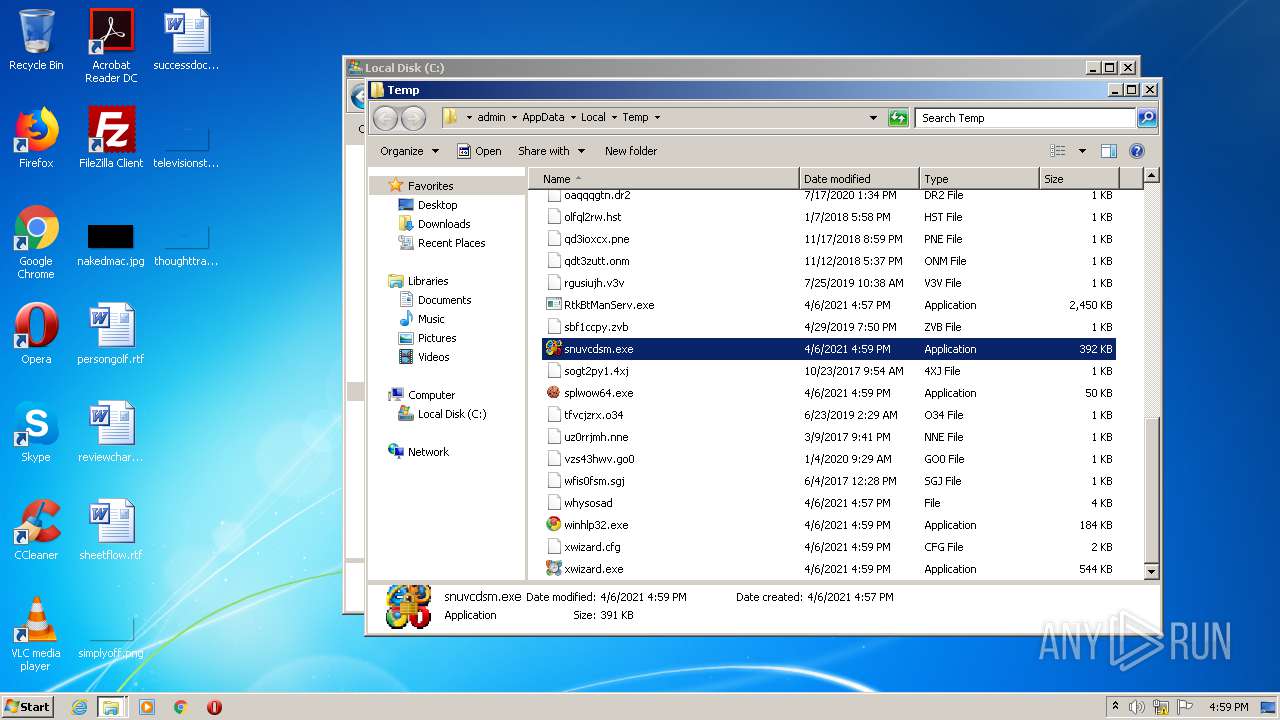Select Favorites in navigation pane
Screen dimensions: 1280x720
click(x=430, y=186)
